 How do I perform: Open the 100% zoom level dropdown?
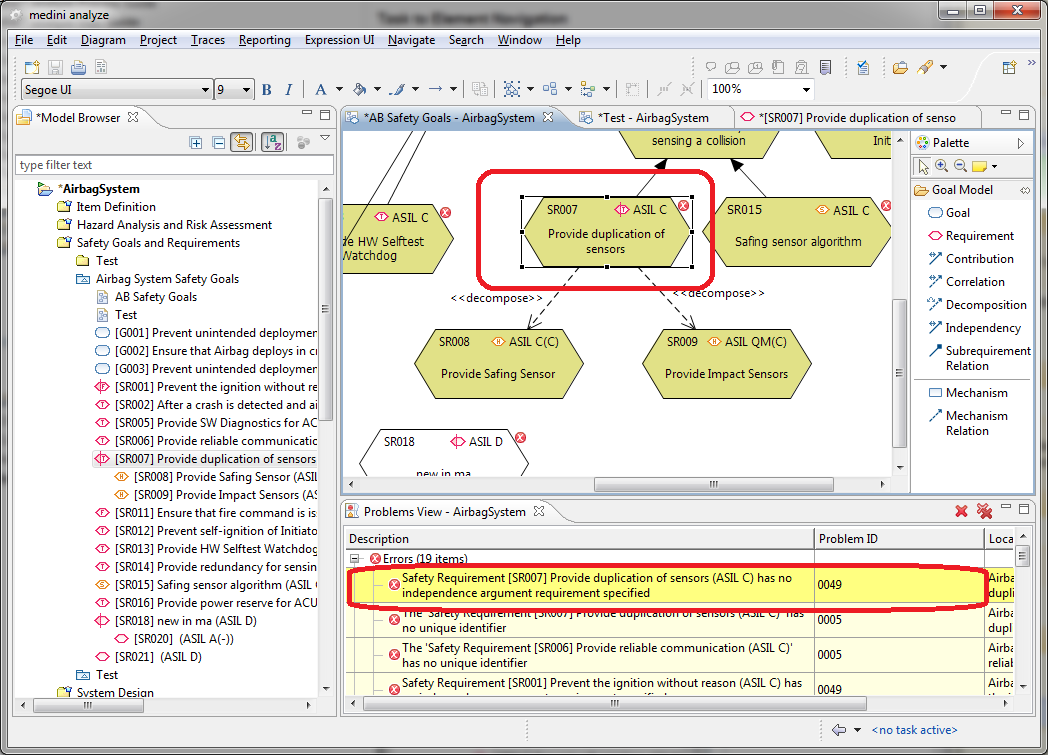click(x=806, y=90)
